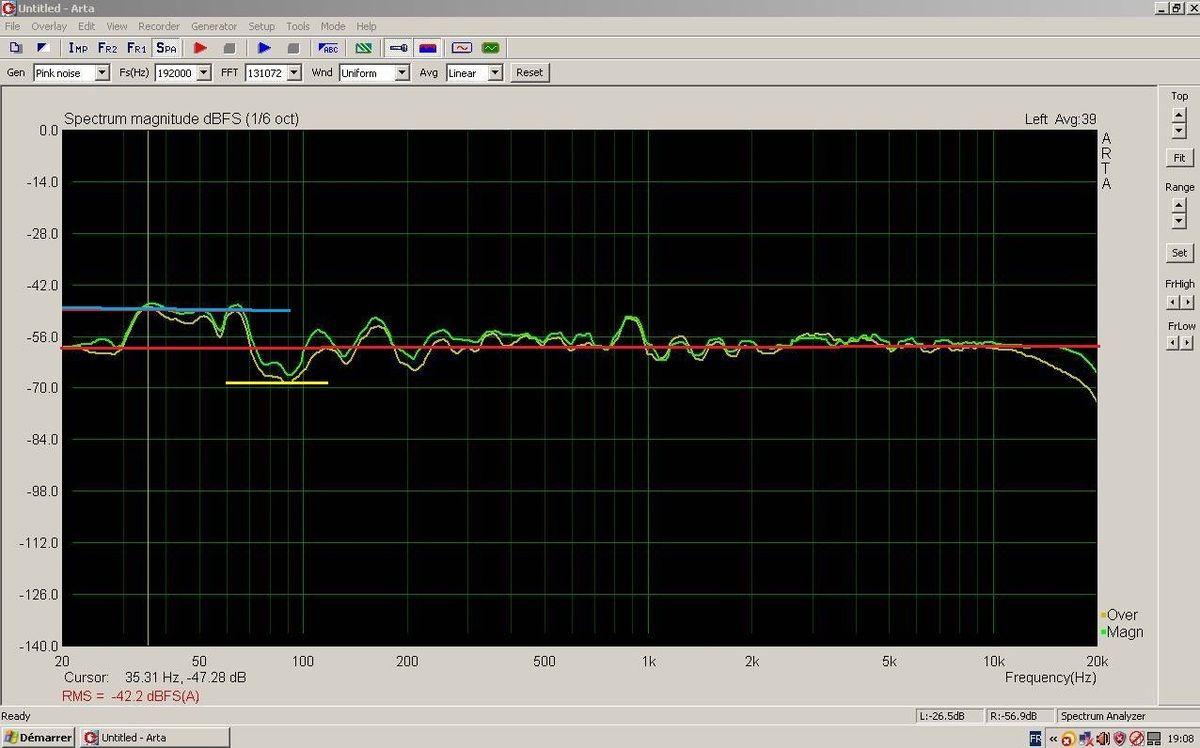Expand the Fs(Hz) sampling rate dropdown
1200x748 pixels.
click(x=204, y=73)
